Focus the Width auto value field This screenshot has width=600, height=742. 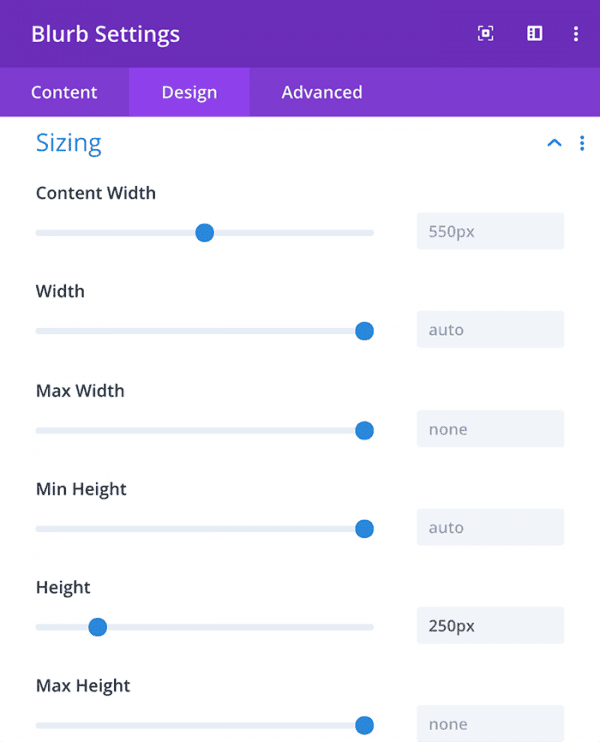[490, 329]
